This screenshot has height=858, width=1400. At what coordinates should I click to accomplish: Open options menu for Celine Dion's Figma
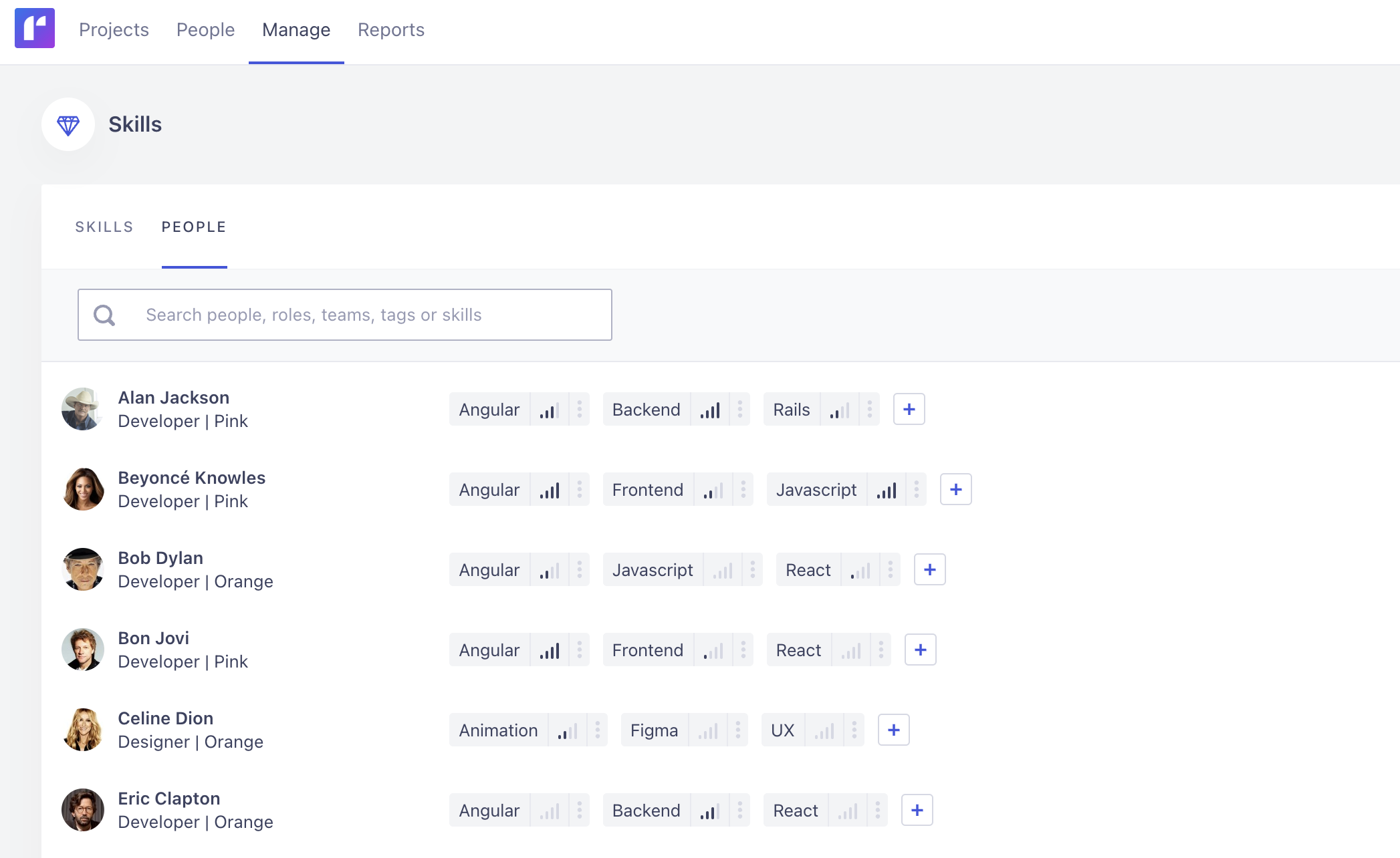click(x=737, y=730)
